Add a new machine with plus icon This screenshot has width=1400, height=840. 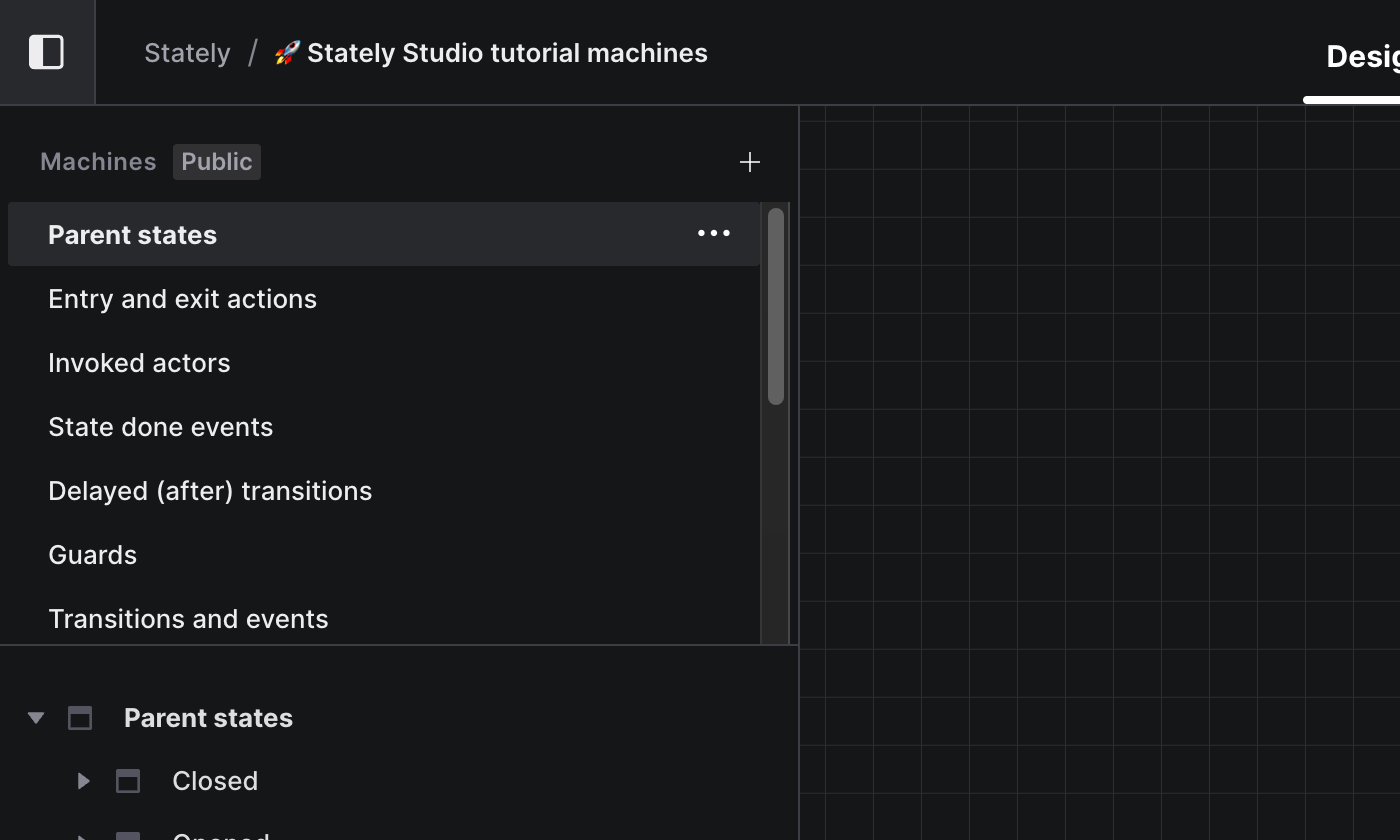tap(749, 162)
